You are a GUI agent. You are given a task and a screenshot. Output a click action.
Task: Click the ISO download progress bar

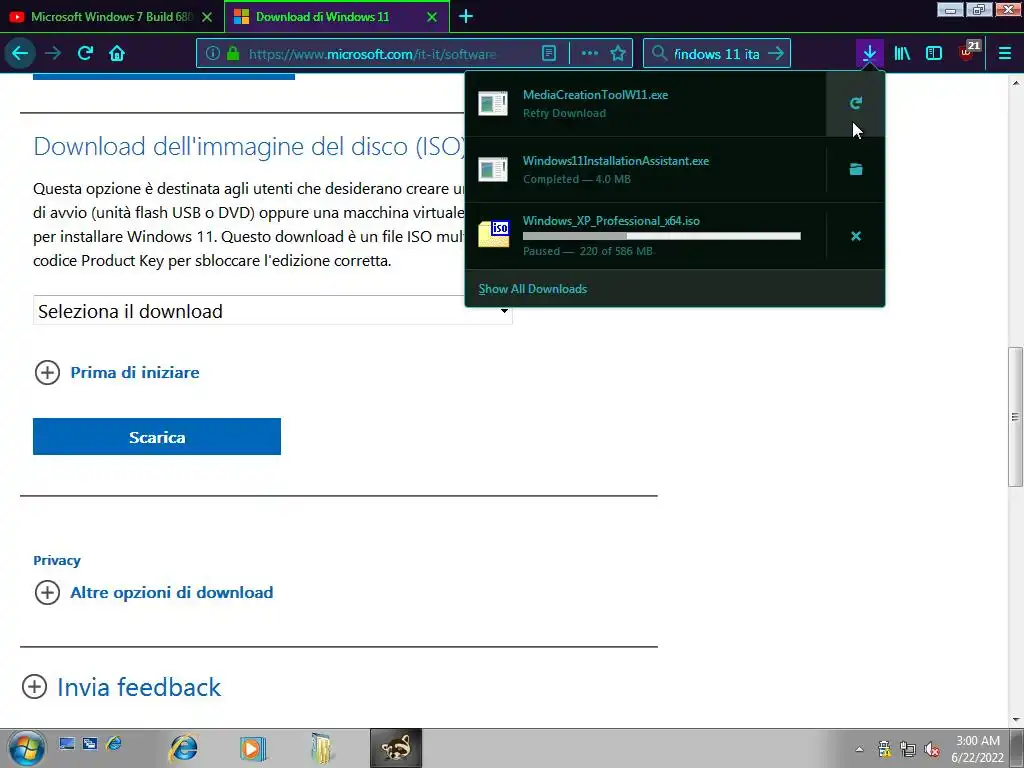(x=662, y=236)
